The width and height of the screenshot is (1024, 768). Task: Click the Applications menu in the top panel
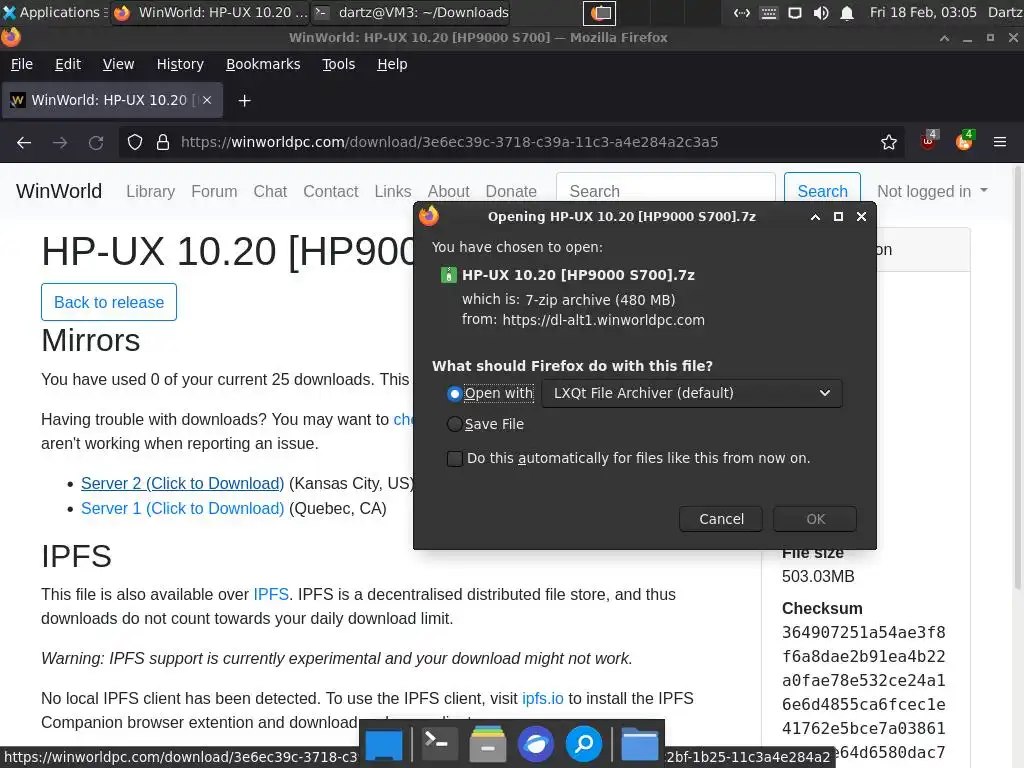click(x=54, y=12)
